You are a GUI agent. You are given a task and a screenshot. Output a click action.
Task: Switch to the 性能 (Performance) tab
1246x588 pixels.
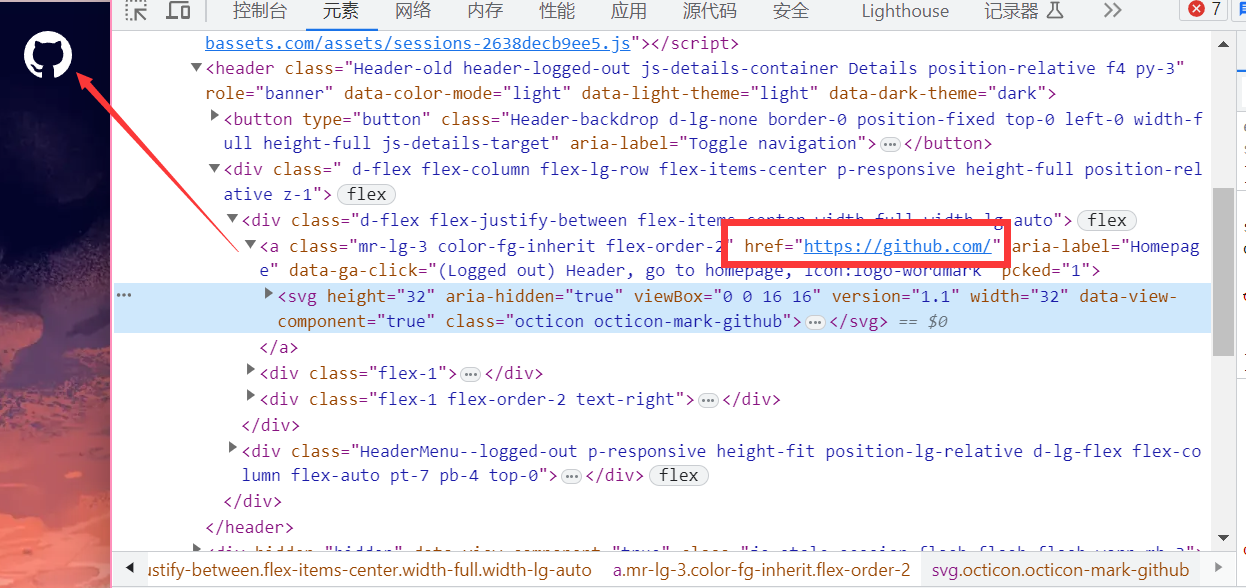557,11
